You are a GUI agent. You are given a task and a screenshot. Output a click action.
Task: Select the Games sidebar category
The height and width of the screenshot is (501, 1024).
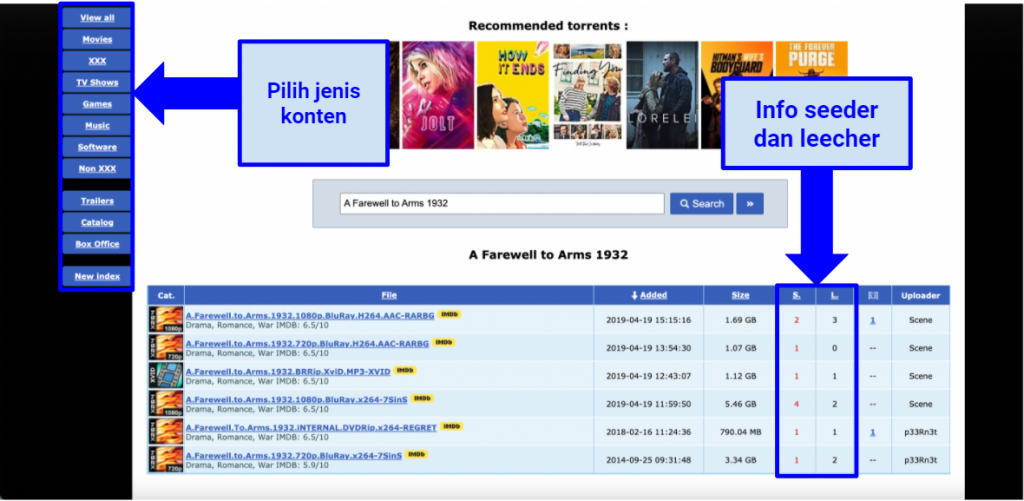tap(97, 104)
